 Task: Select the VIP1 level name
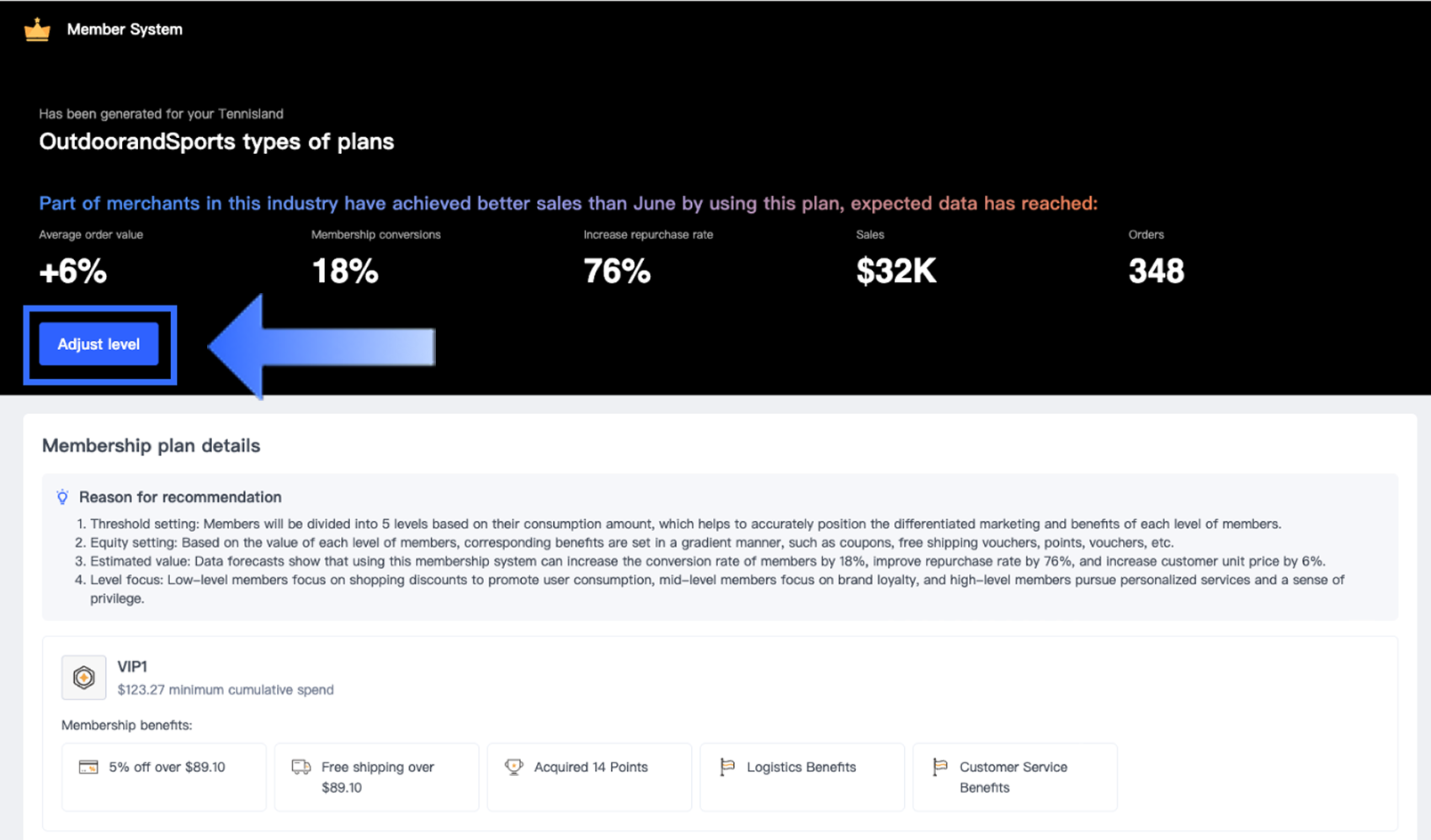[132, 667]
